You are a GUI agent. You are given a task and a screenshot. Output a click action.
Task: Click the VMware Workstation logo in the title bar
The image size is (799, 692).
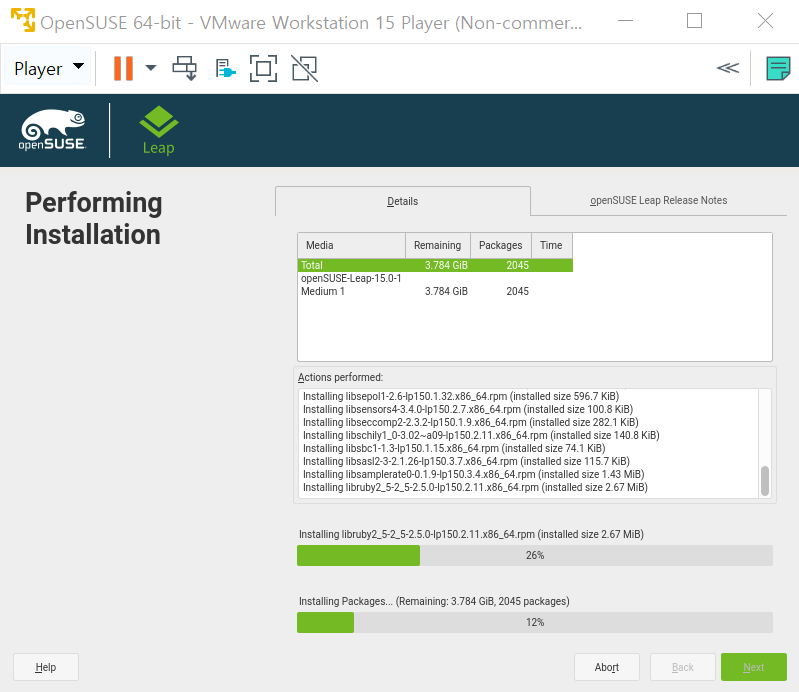pos(23,20)
